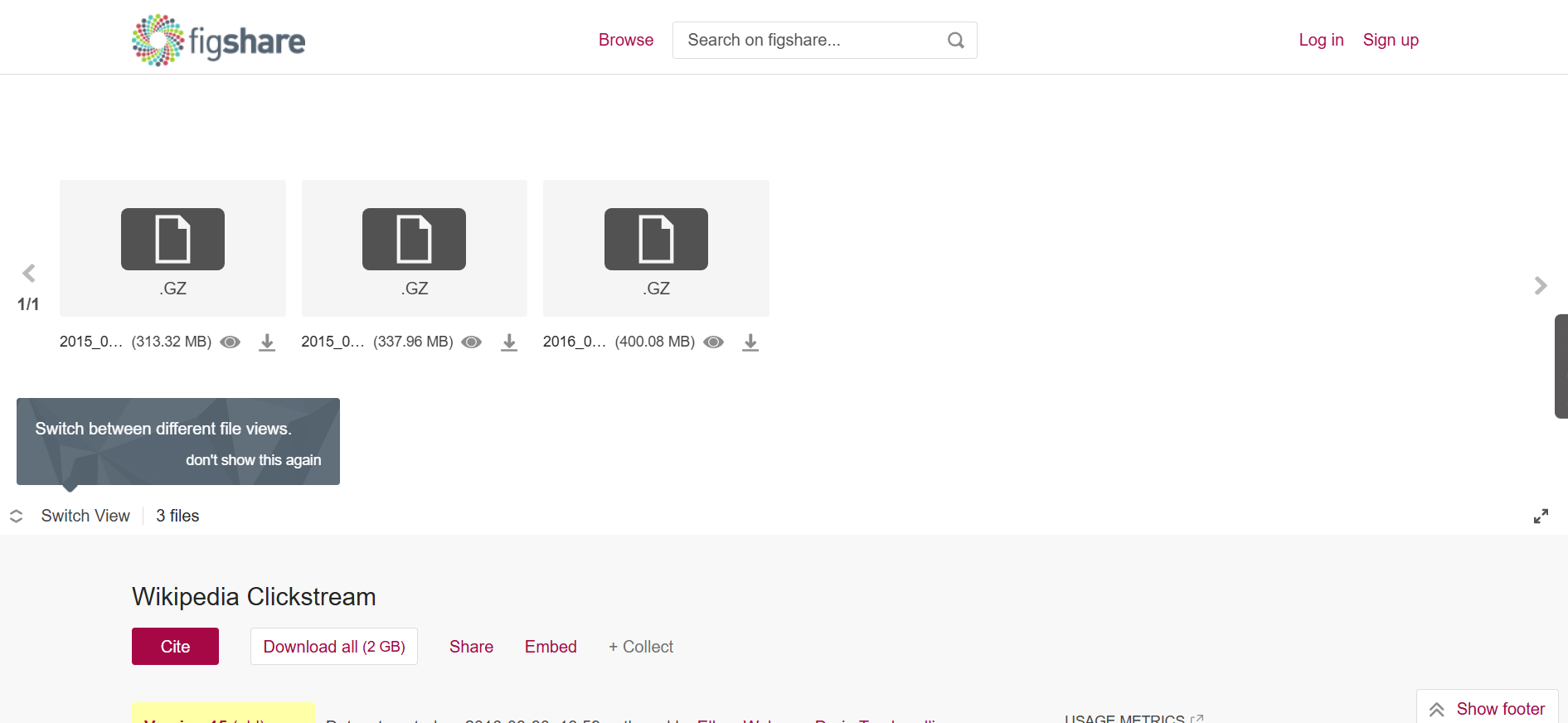Dismiss tooltip via don't show this again
Image resolution: width=1568 pixels, height=723 pixels.
[x=253, y=460]
